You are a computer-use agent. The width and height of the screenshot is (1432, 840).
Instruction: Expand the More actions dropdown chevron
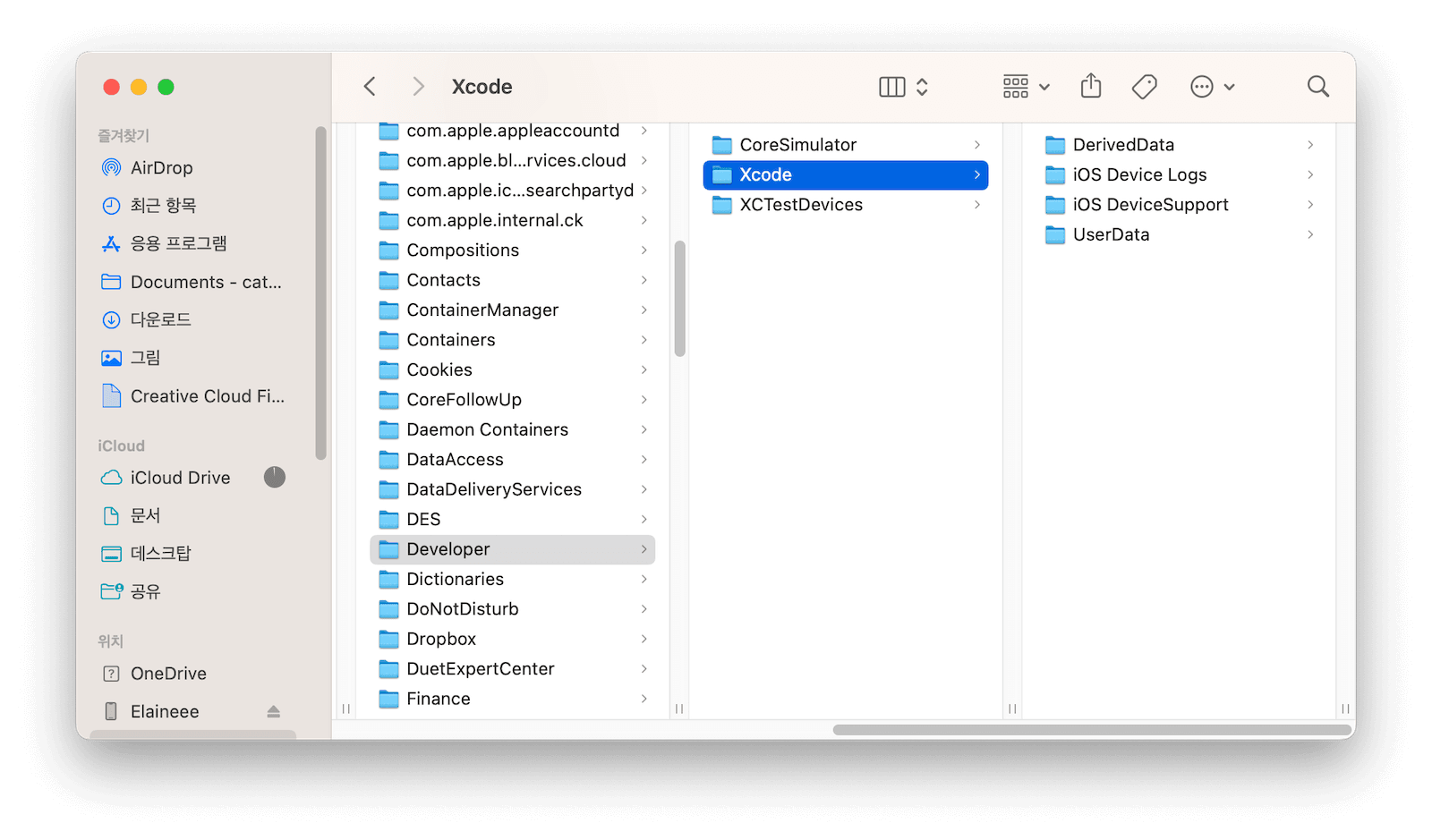point(1230,88)
